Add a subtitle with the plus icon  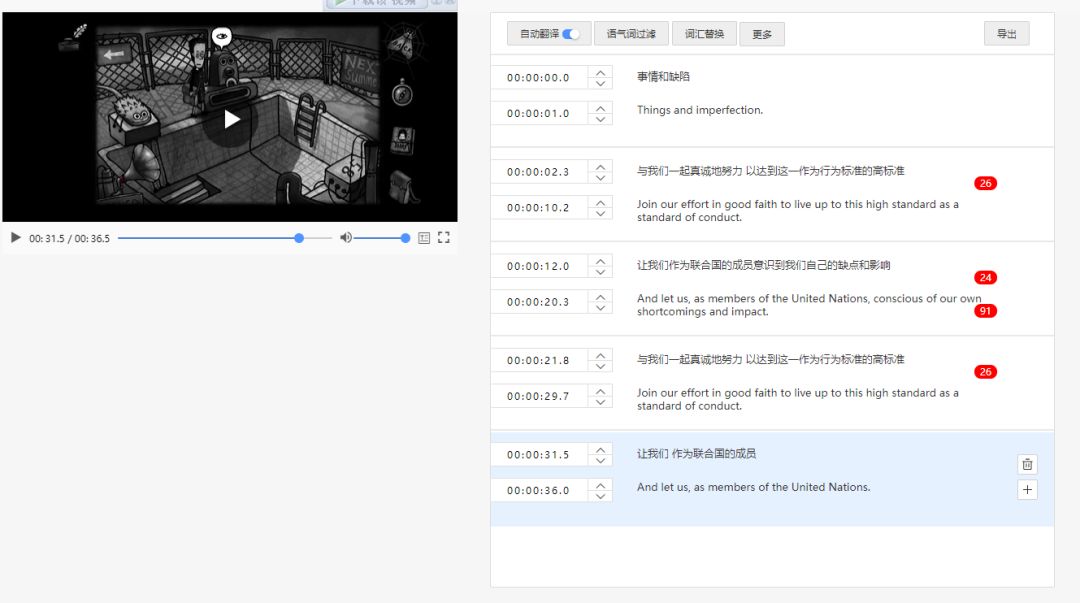(x=1027, y=489)
